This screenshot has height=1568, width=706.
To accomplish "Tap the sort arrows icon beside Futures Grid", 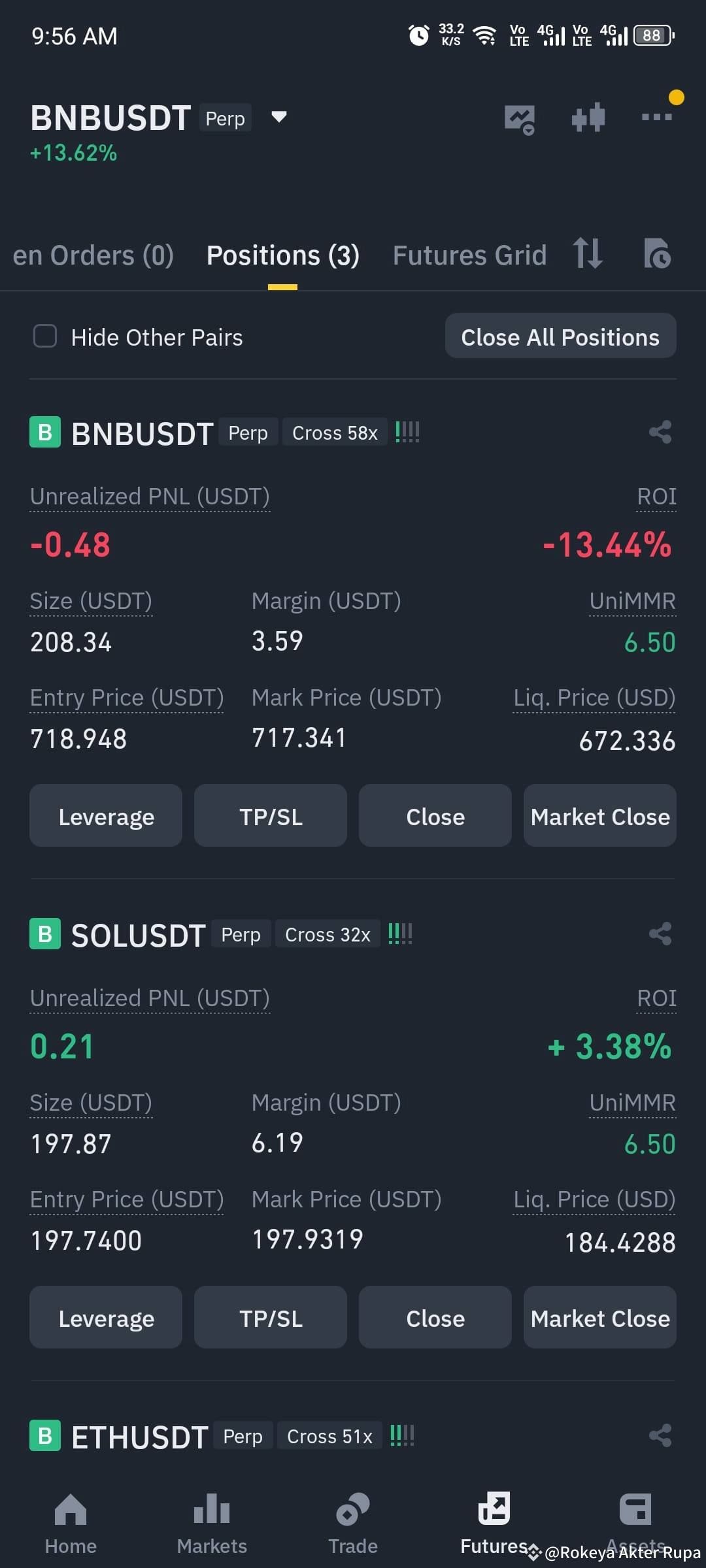I will 588,253.
